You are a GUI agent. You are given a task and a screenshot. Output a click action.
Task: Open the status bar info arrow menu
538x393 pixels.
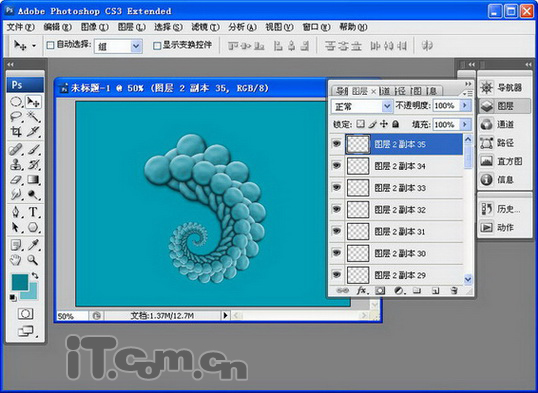tap(225, 315)
